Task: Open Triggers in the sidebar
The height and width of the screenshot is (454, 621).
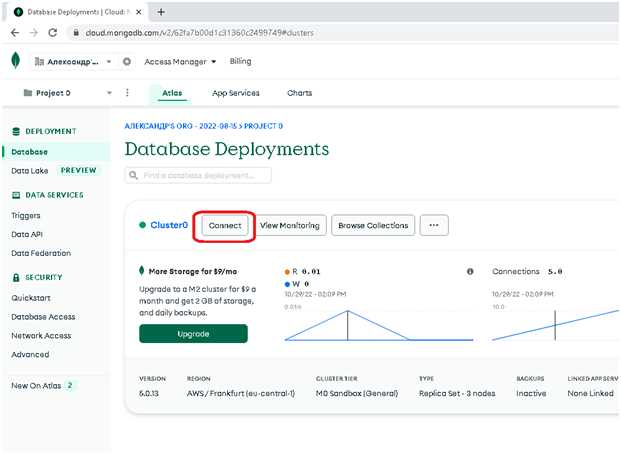Action: (26, 216)
